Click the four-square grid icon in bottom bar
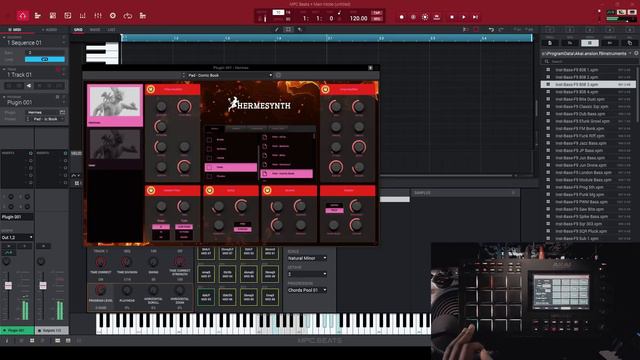Image resolution: width=640 pixels, height=360 pixels. 32,340
